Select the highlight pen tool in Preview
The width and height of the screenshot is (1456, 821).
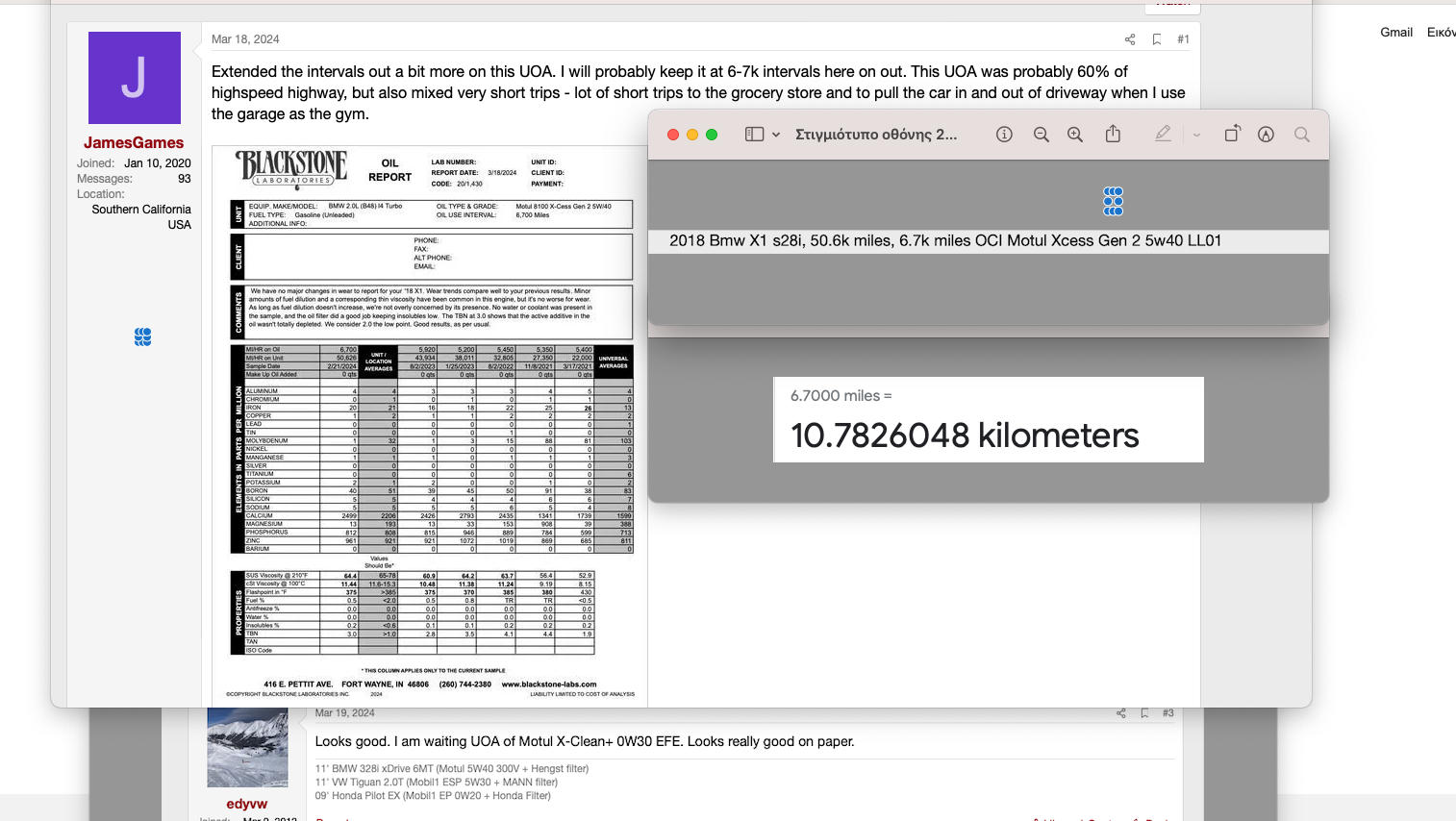coord(1163,135)
